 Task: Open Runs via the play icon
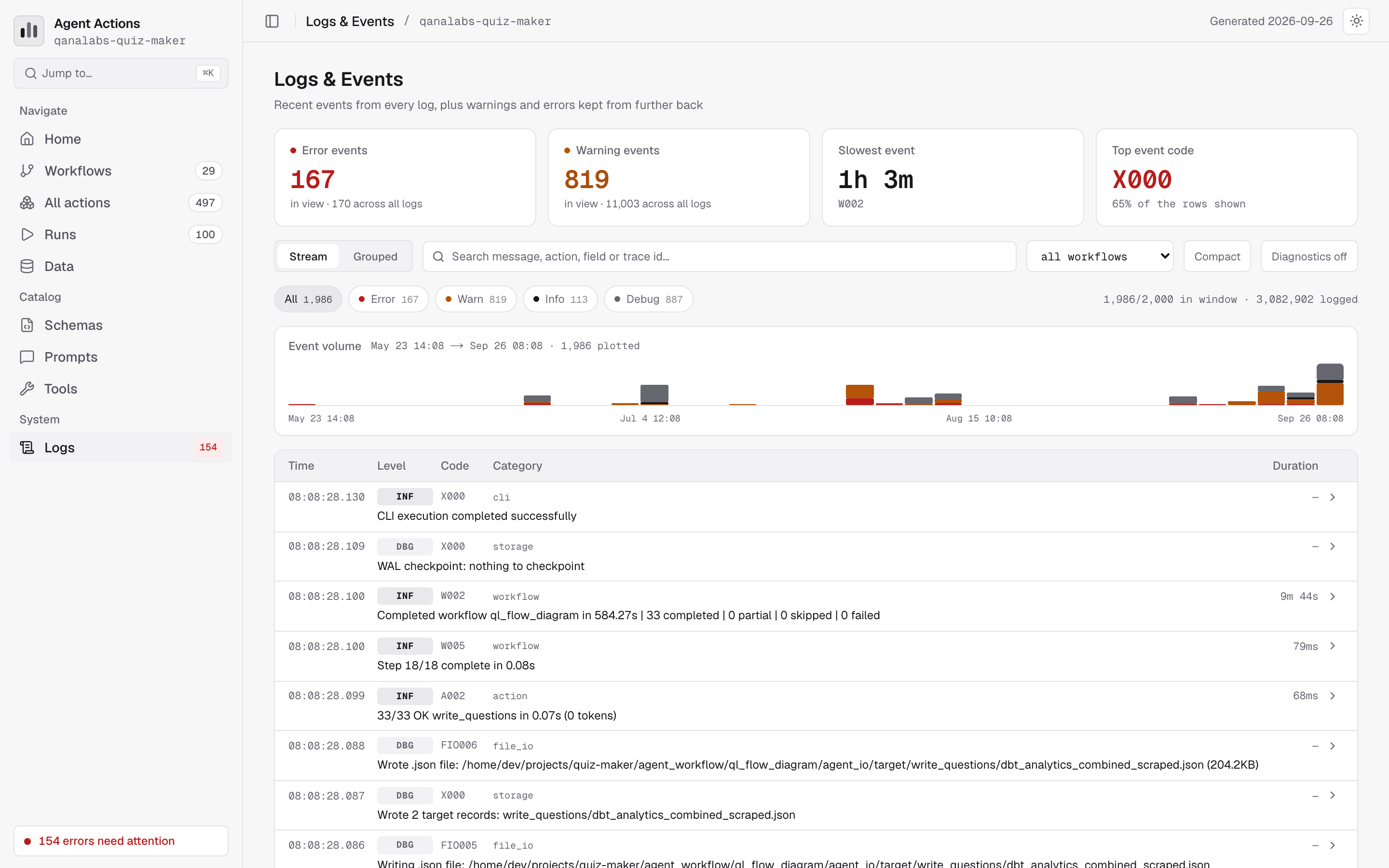pyautogui.click(x=27, y=234)
